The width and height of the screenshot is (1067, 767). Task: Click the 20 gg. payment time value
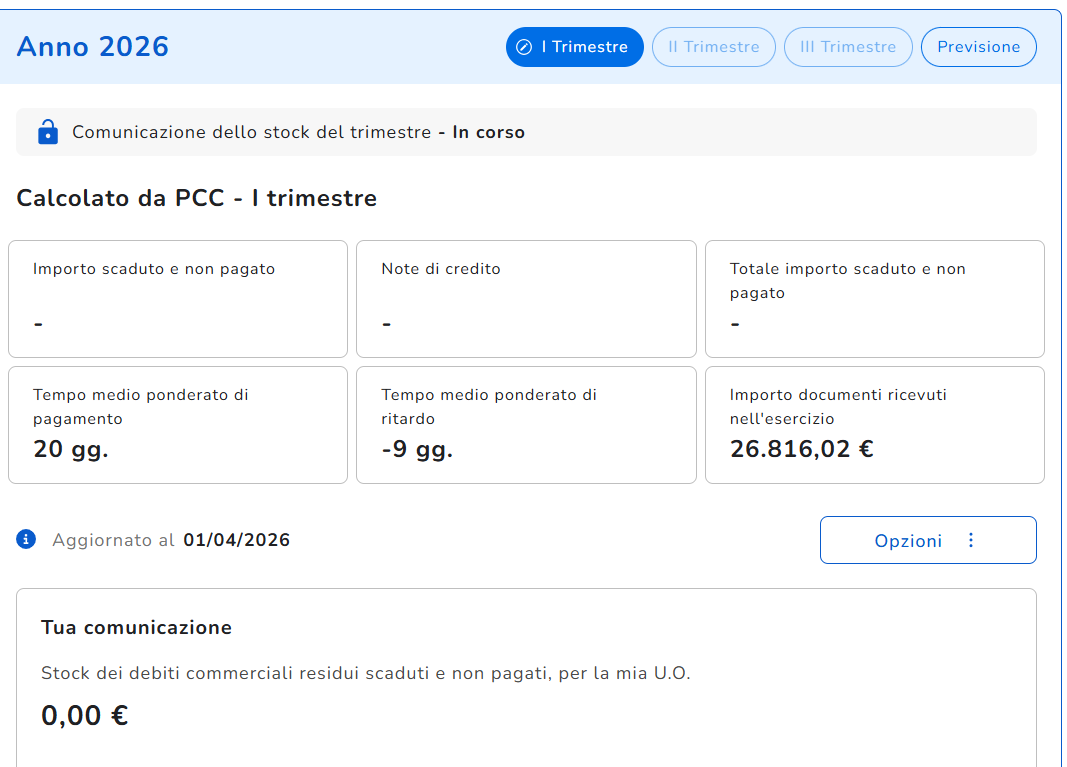coord(71,449)
